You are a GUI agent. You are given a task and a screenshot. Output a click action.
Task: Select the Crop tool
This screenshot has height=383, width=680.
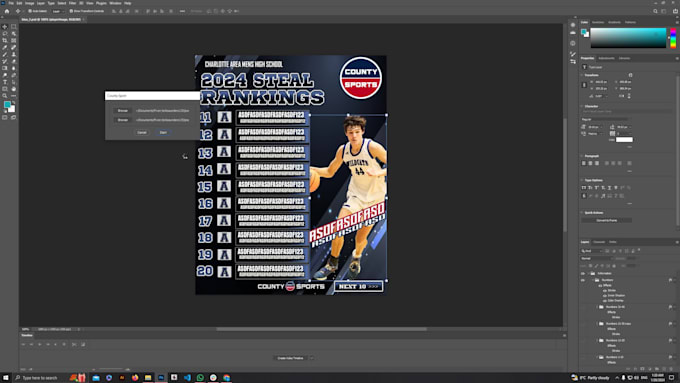tap(5, 40)
